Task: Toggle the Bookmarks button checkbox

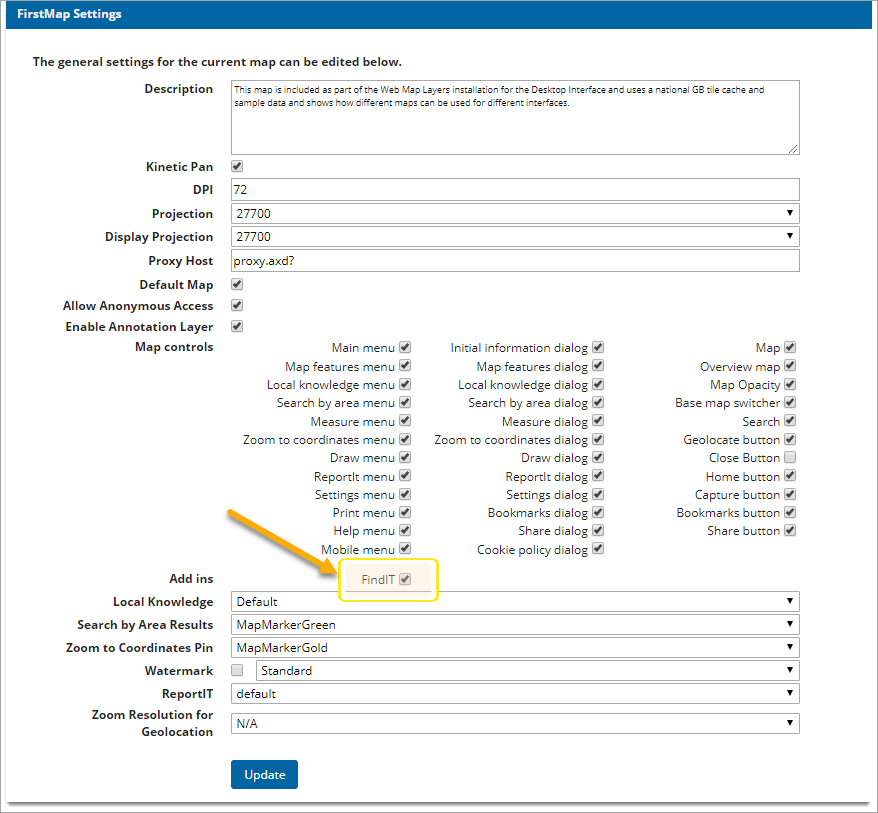Action: (x=790, y=512)
